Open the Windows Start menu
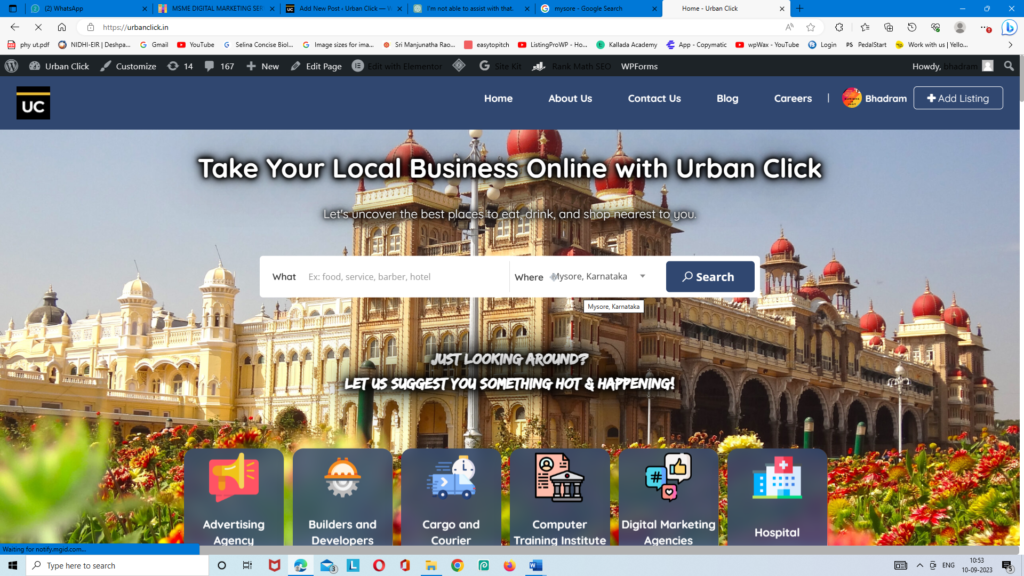Image resolution: width=1024 pixels, height=576 pixels. coord(12,566)
